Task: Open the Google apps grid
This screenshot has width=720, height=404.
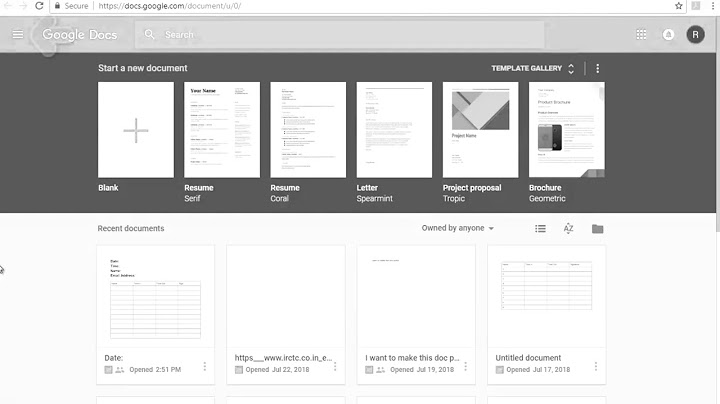Action: click(x=641, y=34)
